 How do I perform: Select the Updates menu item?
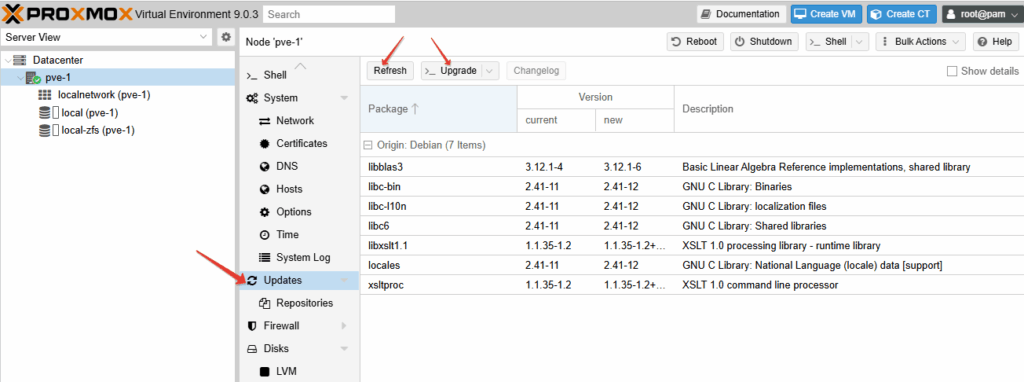[299, 281]
